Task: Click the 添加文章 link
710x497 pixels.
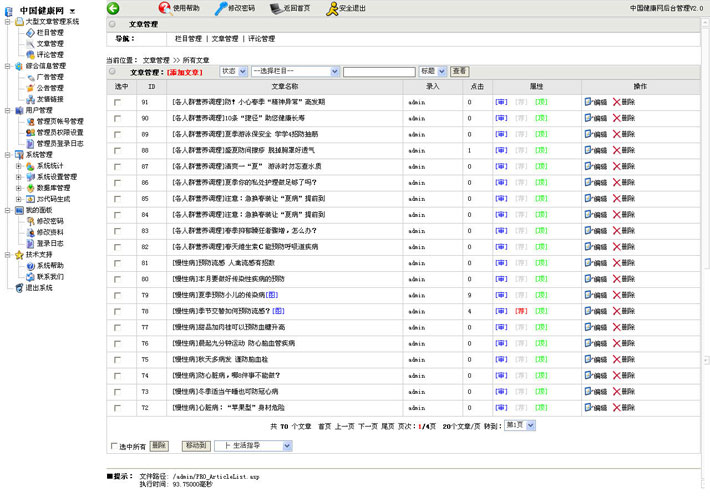Action: point(183,72)
